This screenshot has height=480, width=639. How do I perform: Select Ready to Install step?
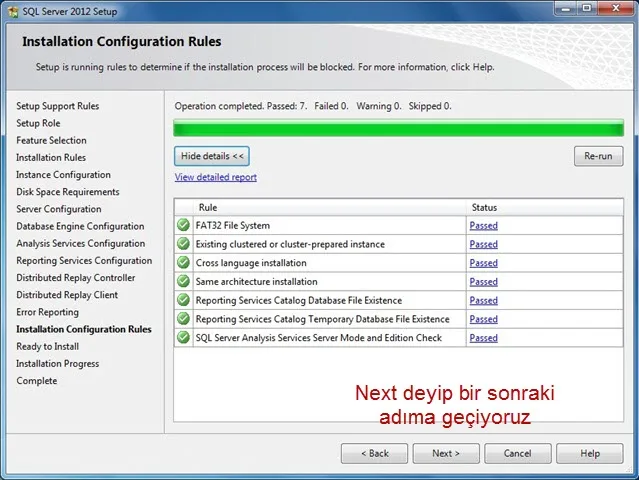pos(47,346)
